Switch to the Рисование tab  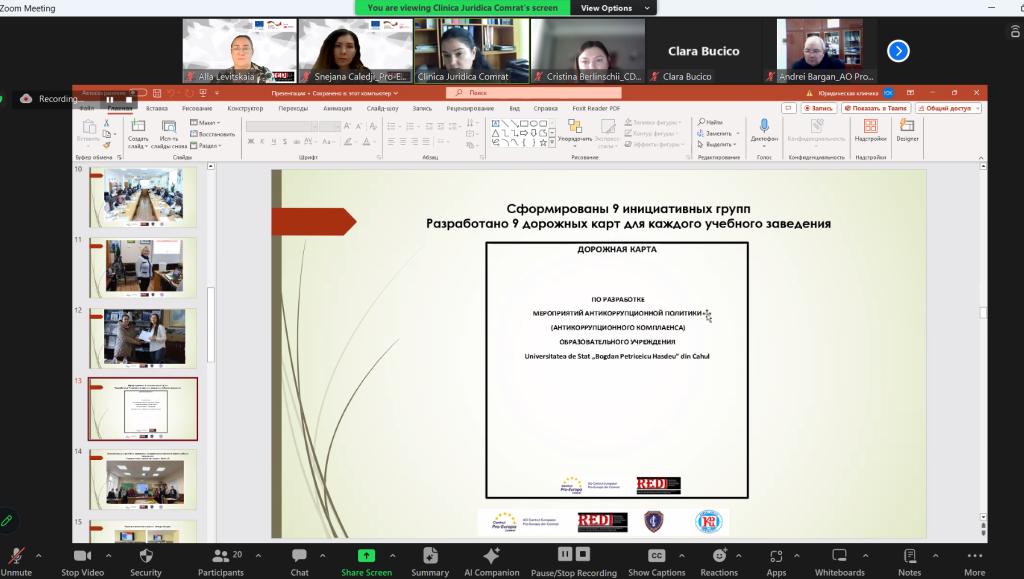tap(197, 108)
